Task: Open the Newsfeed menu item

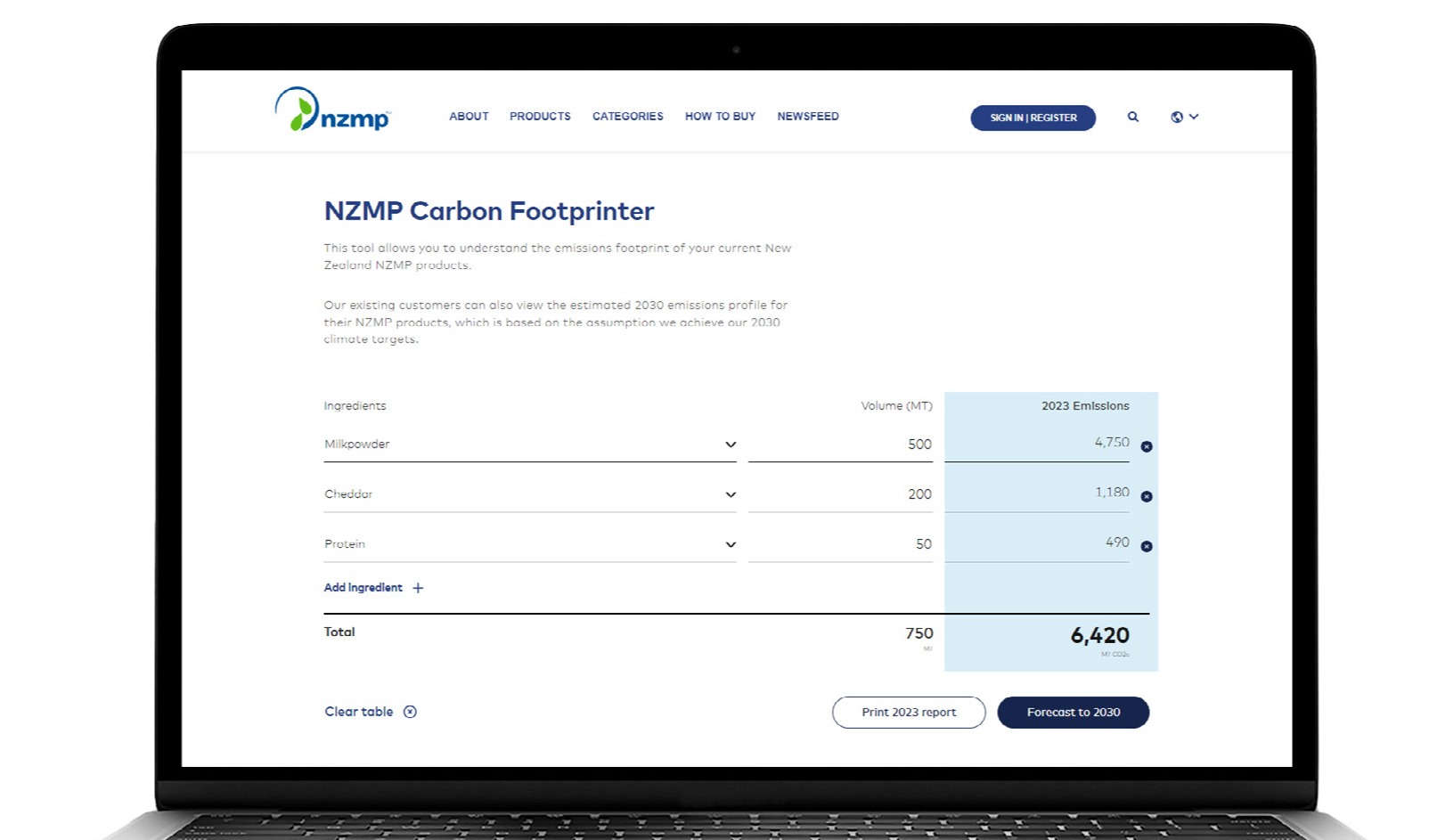Action: point(808,117)
